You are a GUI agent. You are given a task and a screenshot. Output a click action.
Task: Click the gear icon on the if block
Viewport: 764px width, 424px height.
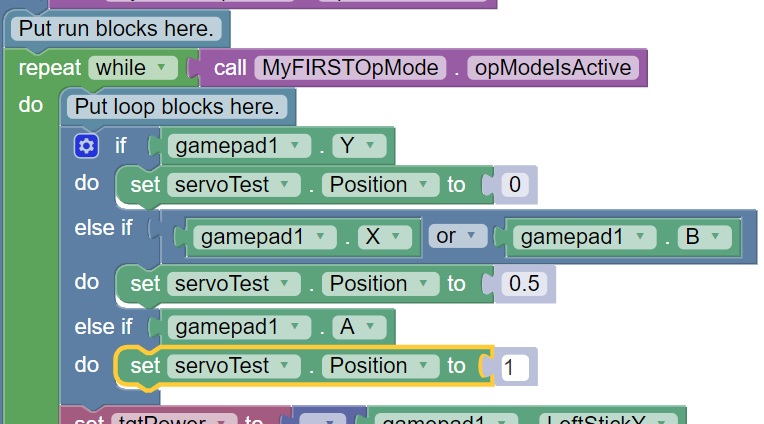pos(86,146)
